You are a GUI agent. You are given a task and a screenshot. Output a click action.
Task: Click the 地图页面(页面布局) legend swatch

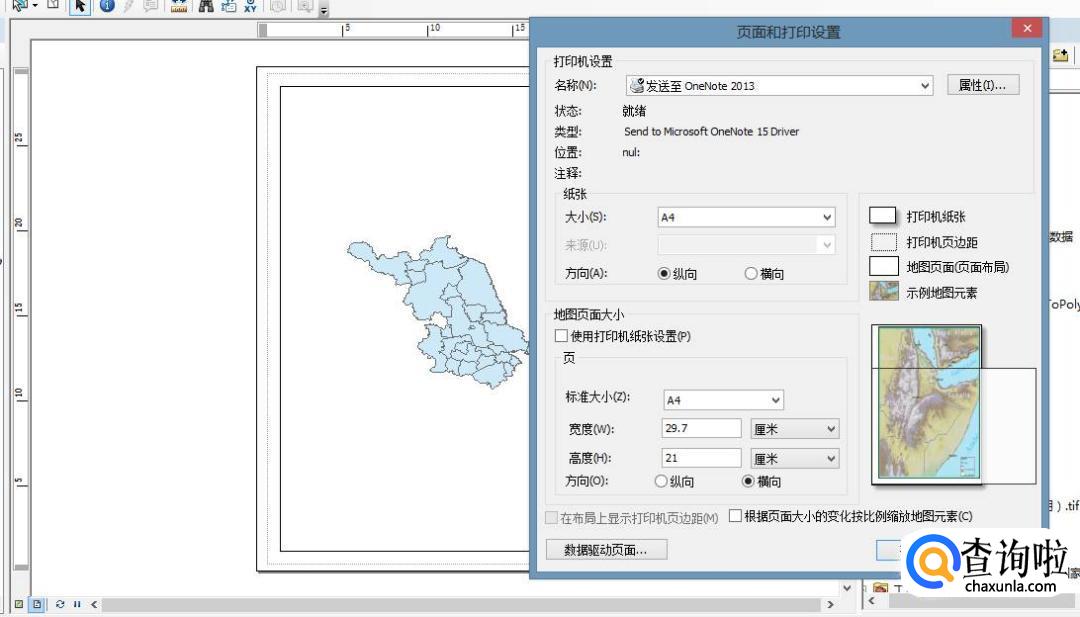(x=884, y=266)
